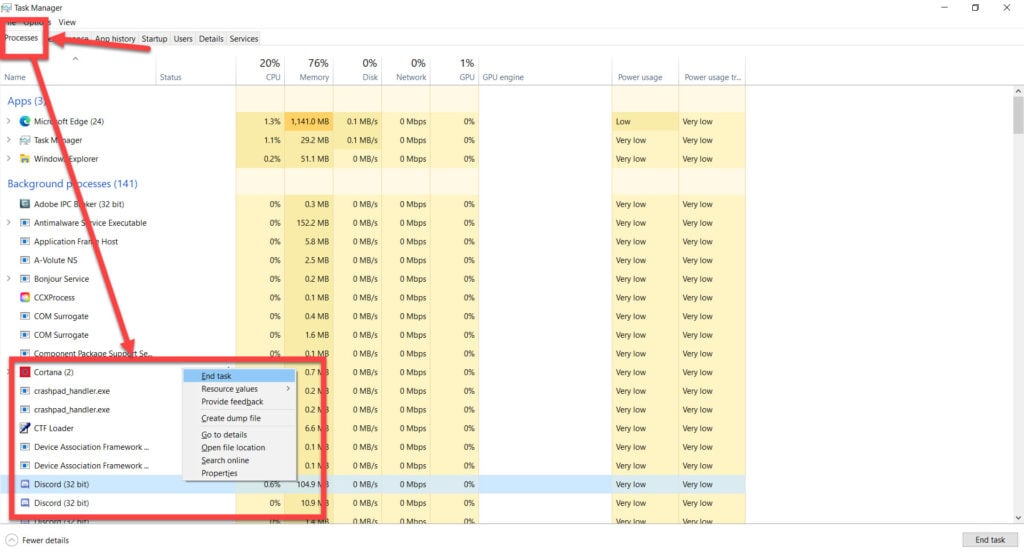This screenshot has height=556, width=1024.
Task: Switch to the Startup tab
Action: [154, 39]
